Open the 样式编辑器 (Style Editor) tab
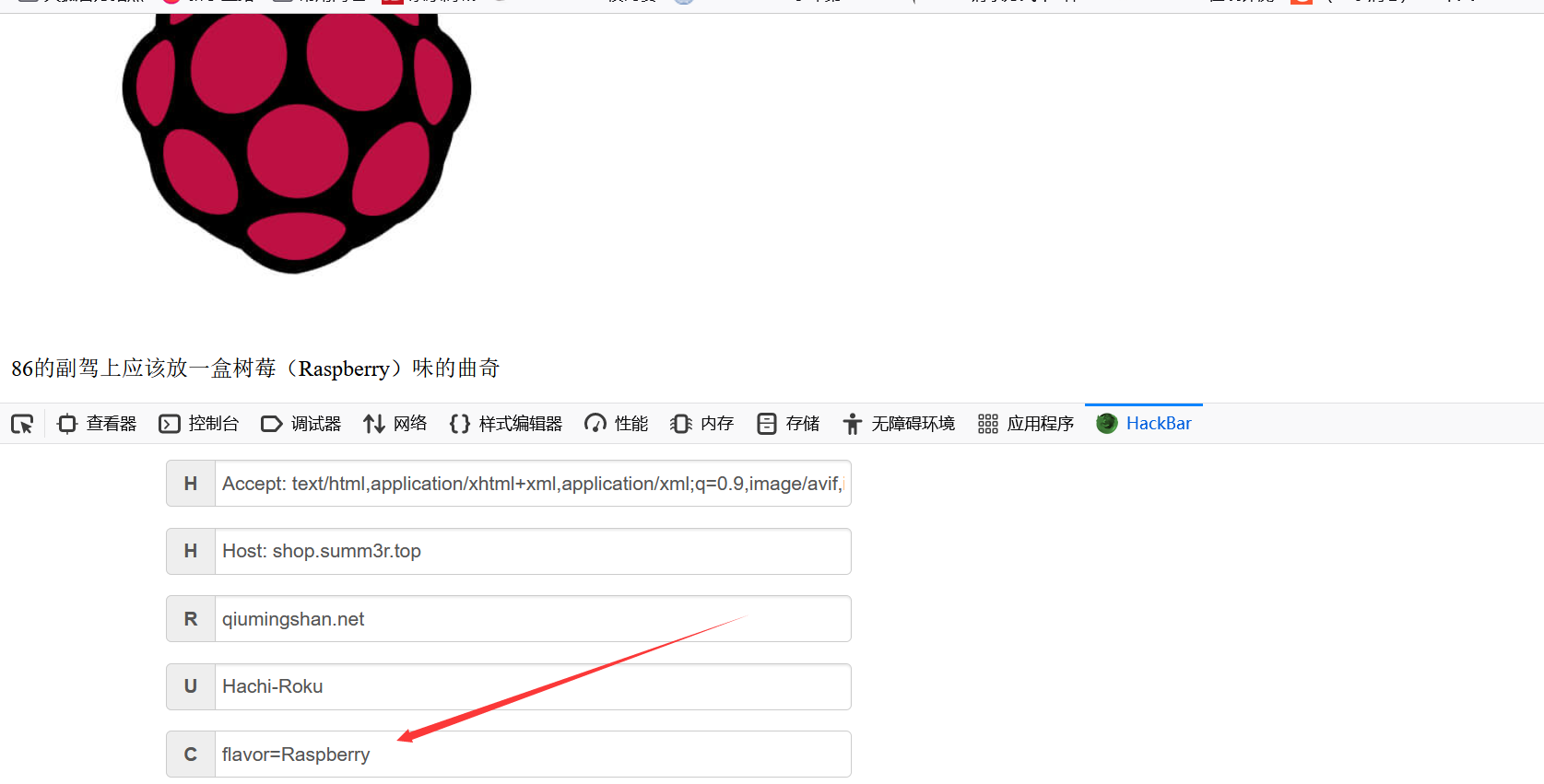 click(x=506, y=424)
